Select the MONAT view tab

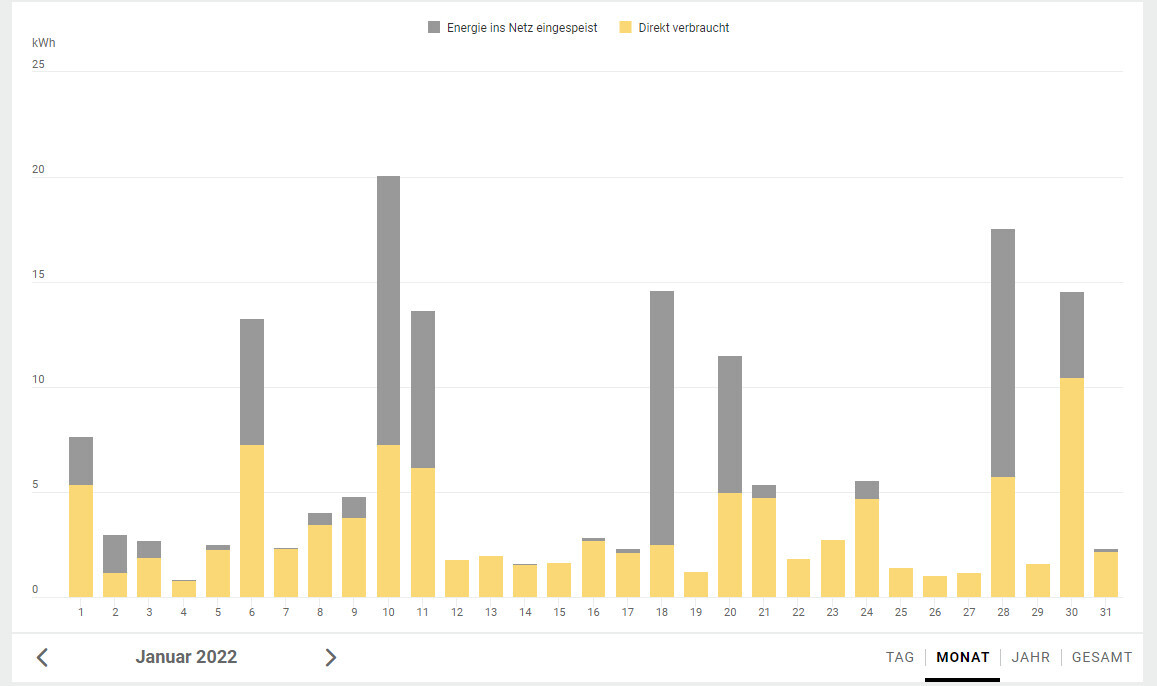(962, 657)
